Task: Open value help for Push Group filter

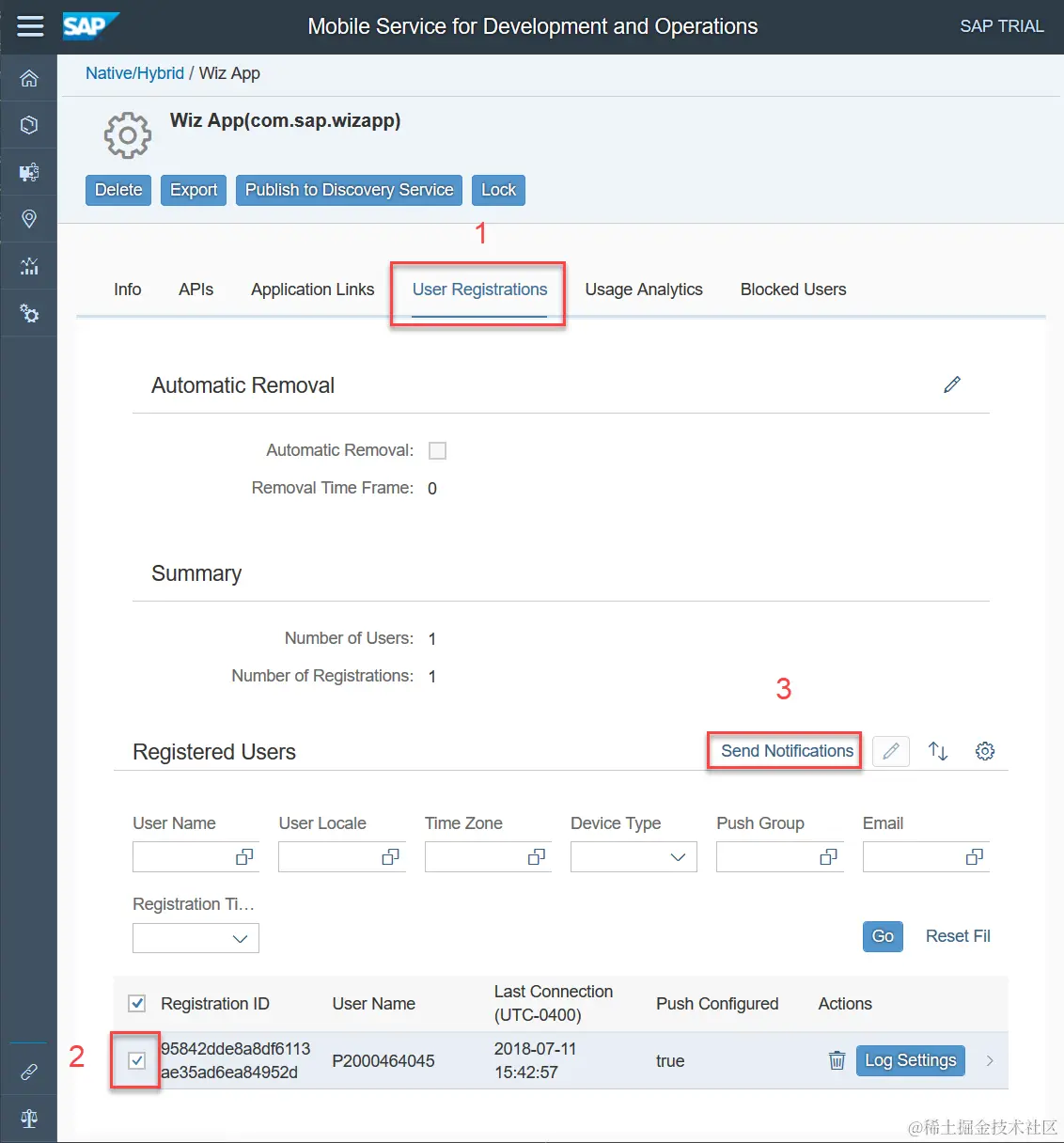Action: [x=828, y=857]
